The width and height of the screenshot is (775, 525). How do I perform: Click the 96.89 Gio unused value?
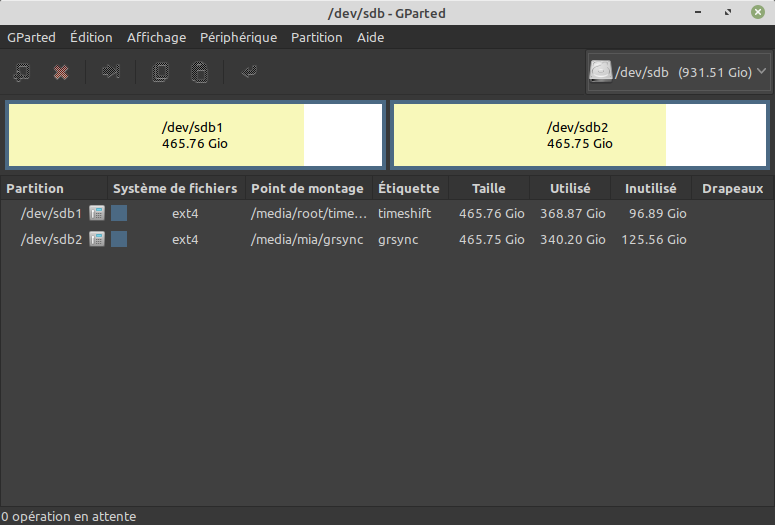(x=657, y=214)
